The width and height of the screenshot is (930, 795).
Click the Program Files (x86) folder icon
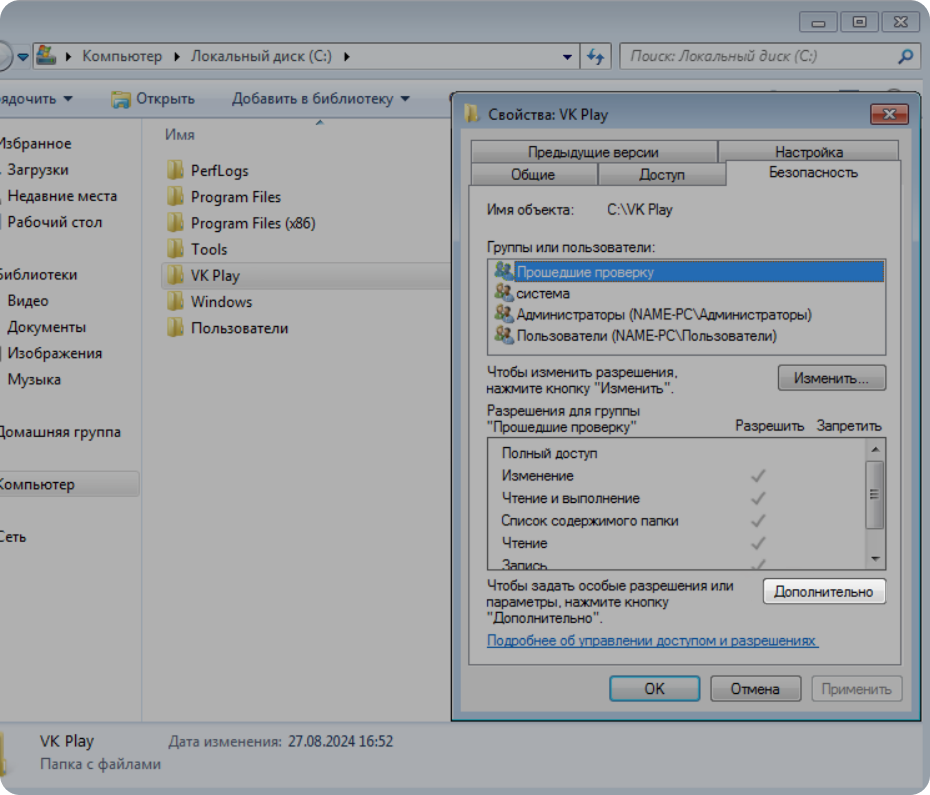point(176,223)
